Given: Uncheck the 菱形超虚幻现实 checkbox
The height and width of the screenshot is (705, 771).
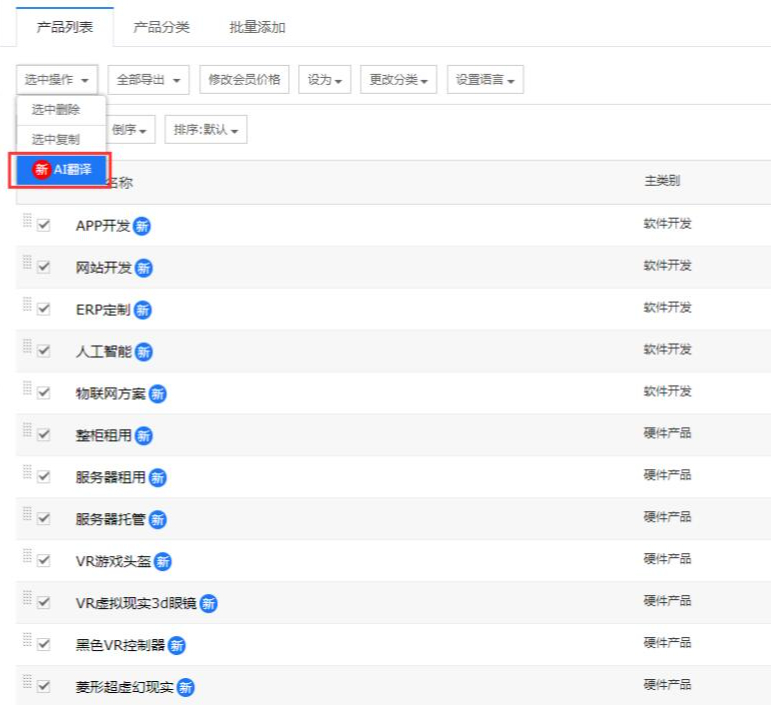Looking at the screenshot, I should click(44, 686).
